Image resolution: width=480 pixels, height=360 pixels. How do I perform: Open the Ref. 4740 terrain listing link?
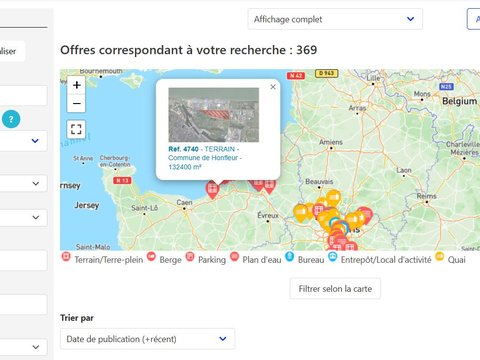pos(205,158)
